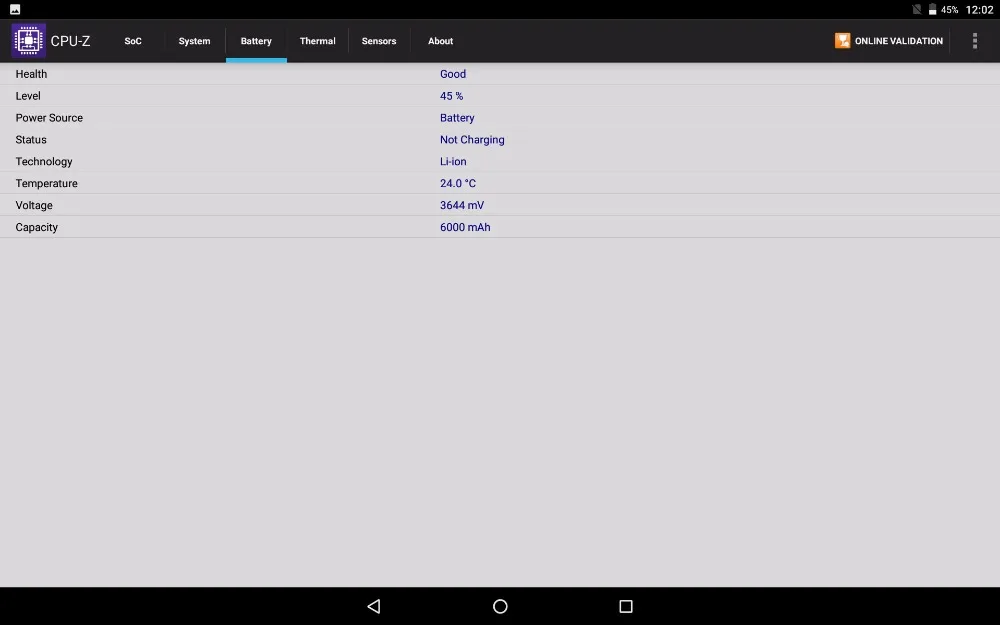Viewport: 1000px width, 625px height.
Task: Select the Capacity row label
Action: point(36,227)
